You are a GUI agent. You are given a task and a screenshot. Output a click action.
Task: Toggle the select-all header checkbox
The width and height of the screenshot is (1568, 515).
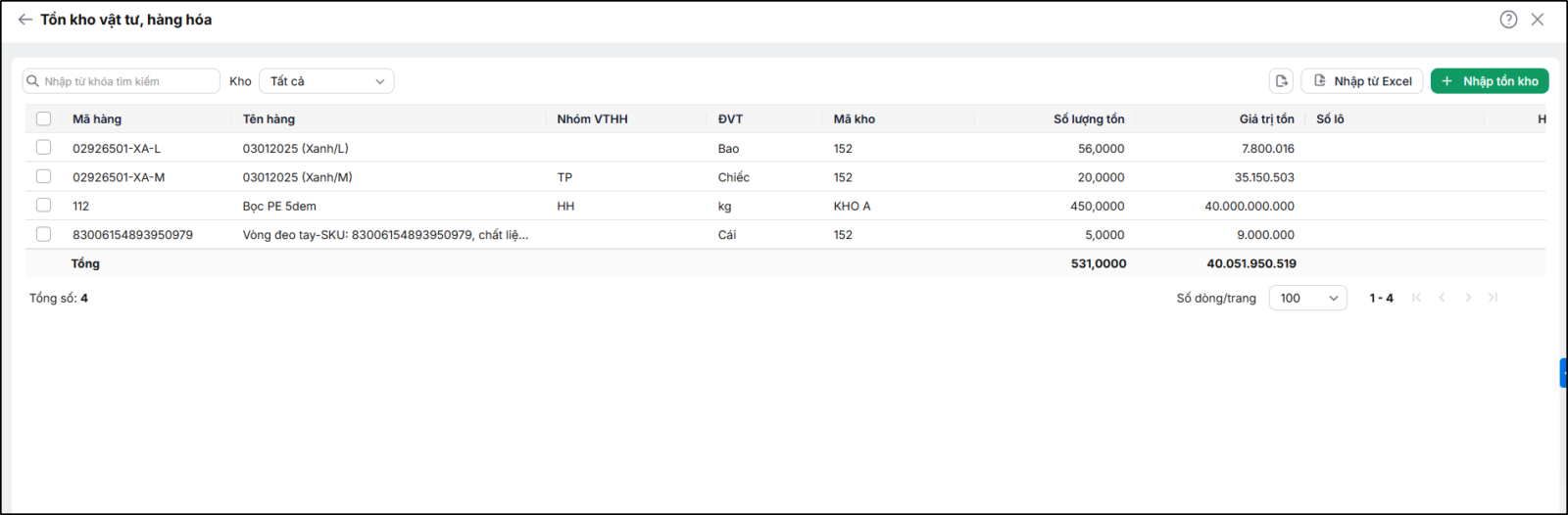point(43,118)
